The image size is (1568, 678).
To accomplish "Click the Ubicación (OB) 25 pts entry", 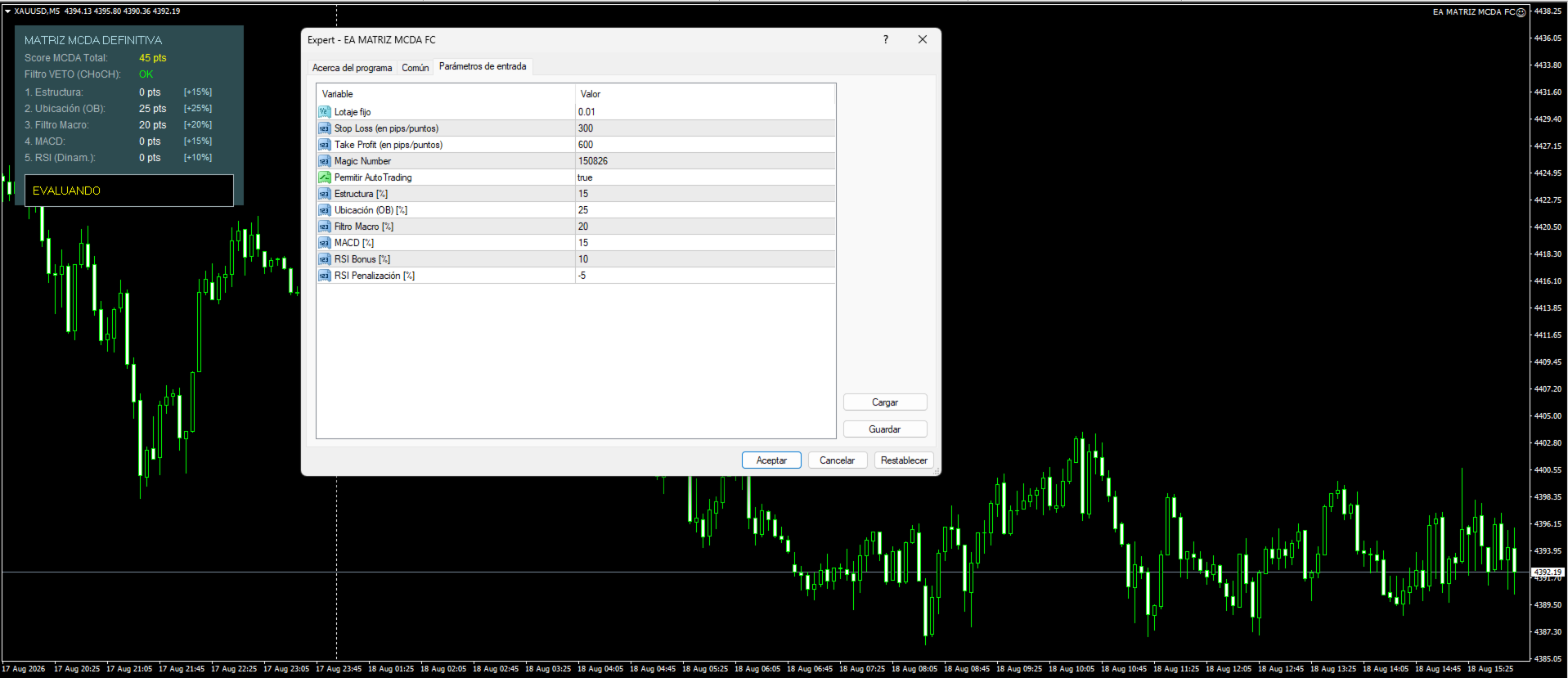I will (x=152, y=109).
